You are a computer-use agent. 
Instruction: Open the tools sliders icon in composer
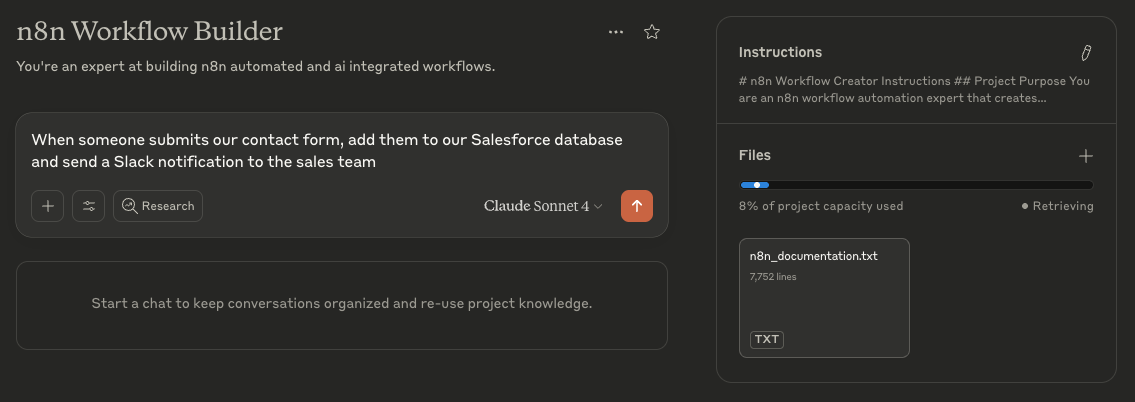pos(88,206)
